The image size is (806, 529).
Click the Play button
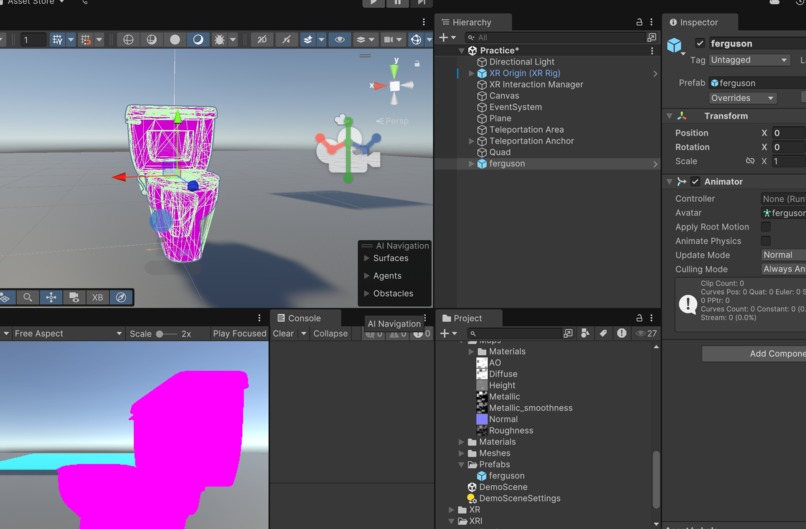[x=374, y=2]
